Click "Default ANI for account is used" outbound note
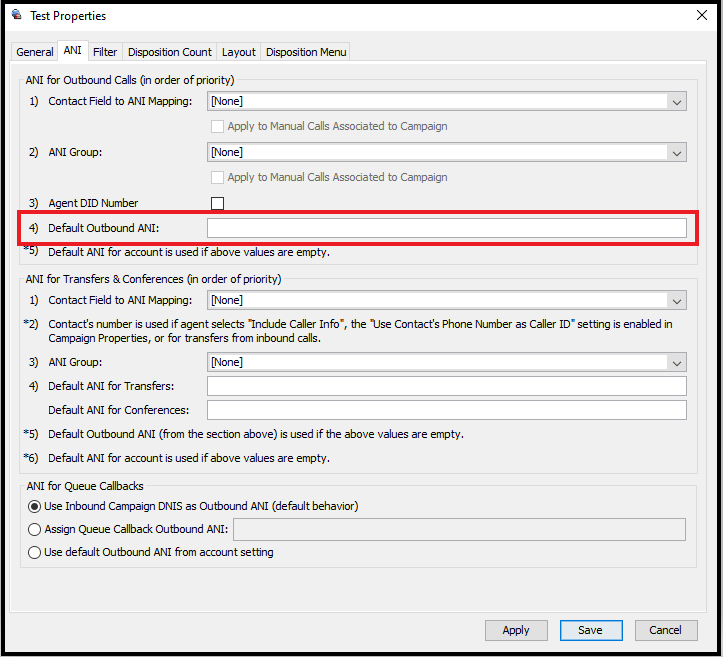The image size is (723, 657). (x=189, y=252)
